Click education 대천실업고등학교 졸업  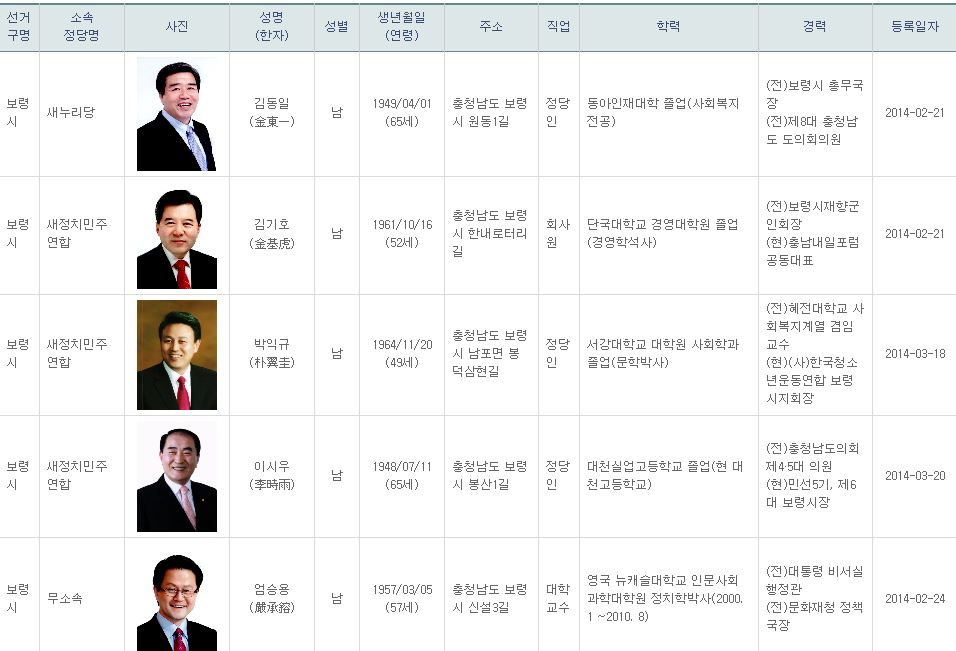tap(665, 475)
